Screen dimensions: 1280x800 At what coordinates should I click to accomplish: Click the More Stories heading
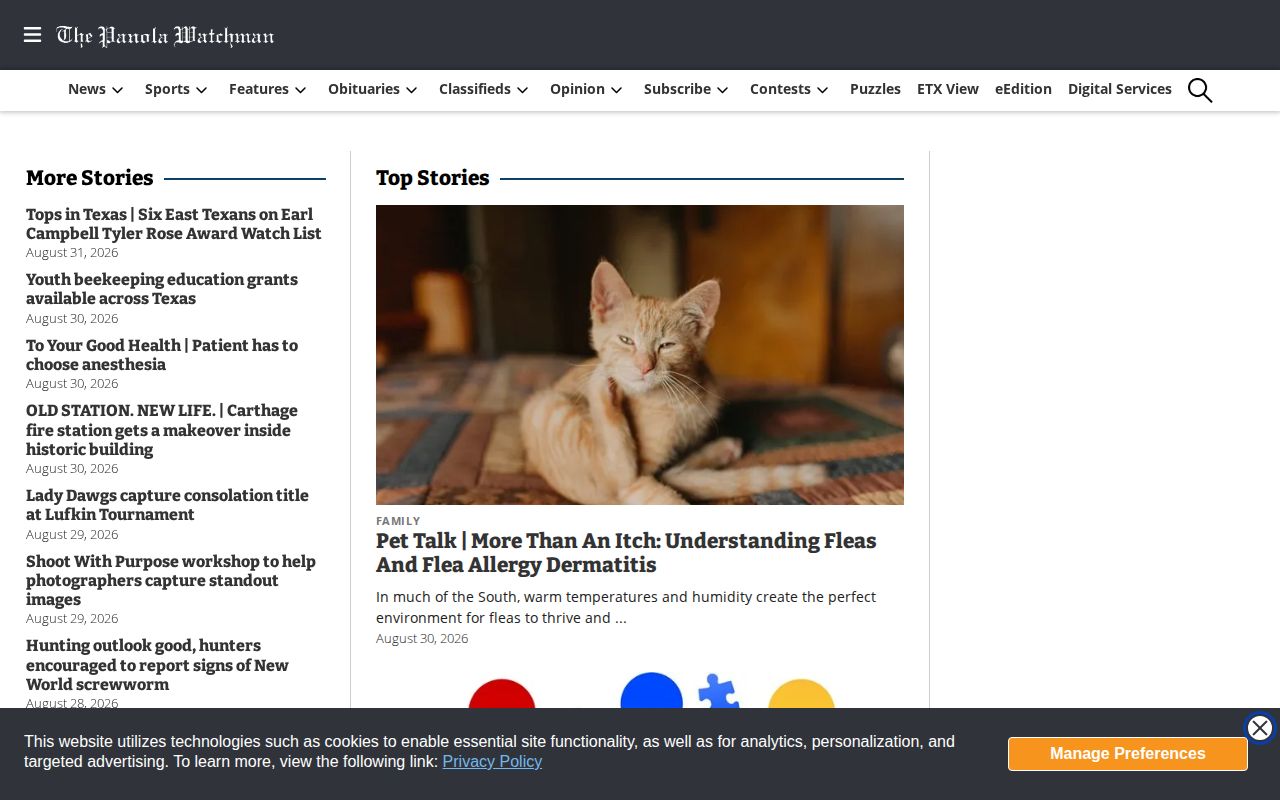point(90,178)
